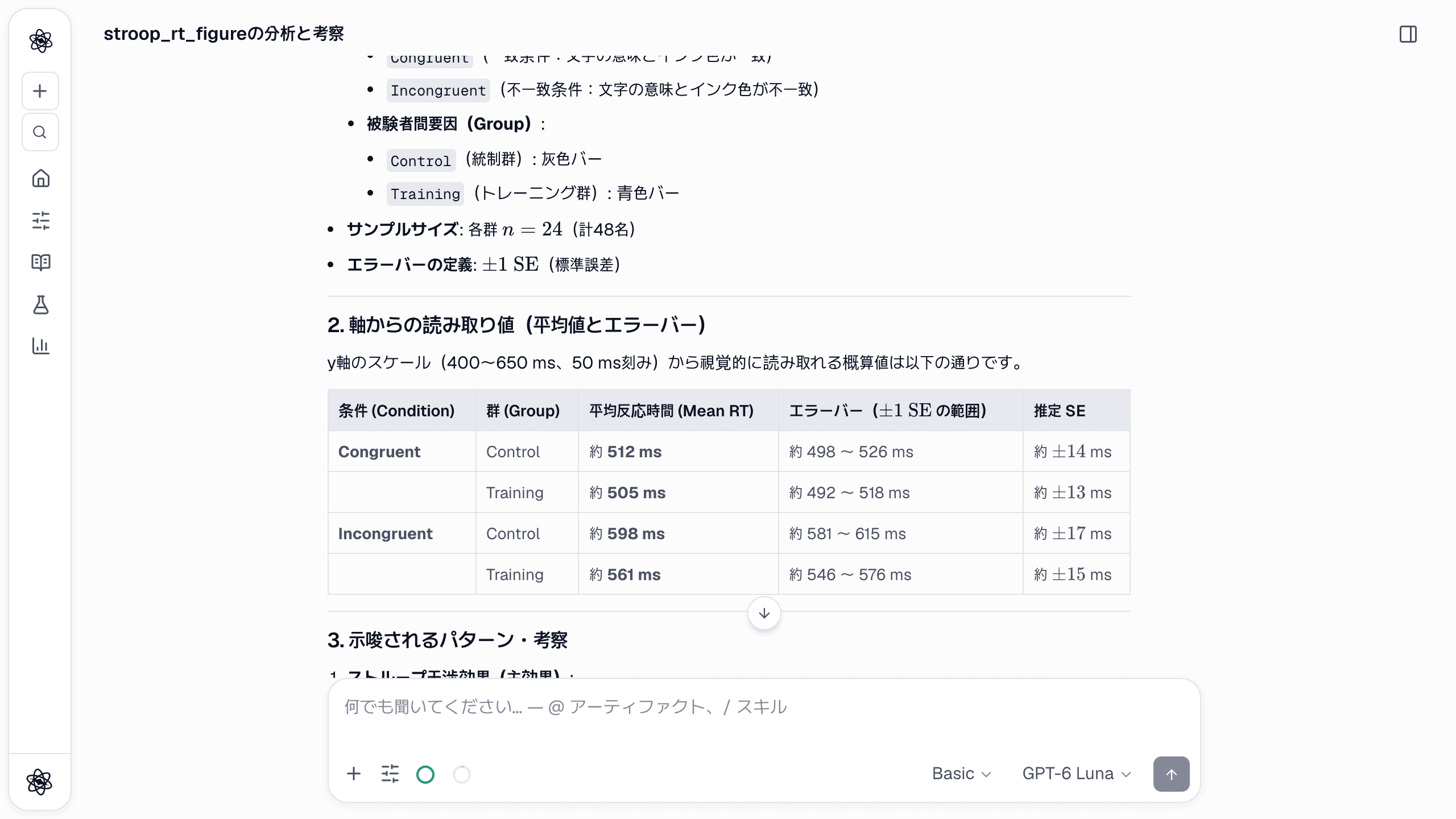Viewport: 1456px width, 819px height.
Task: Focus the message input field
Action: (x=764, y=707)
